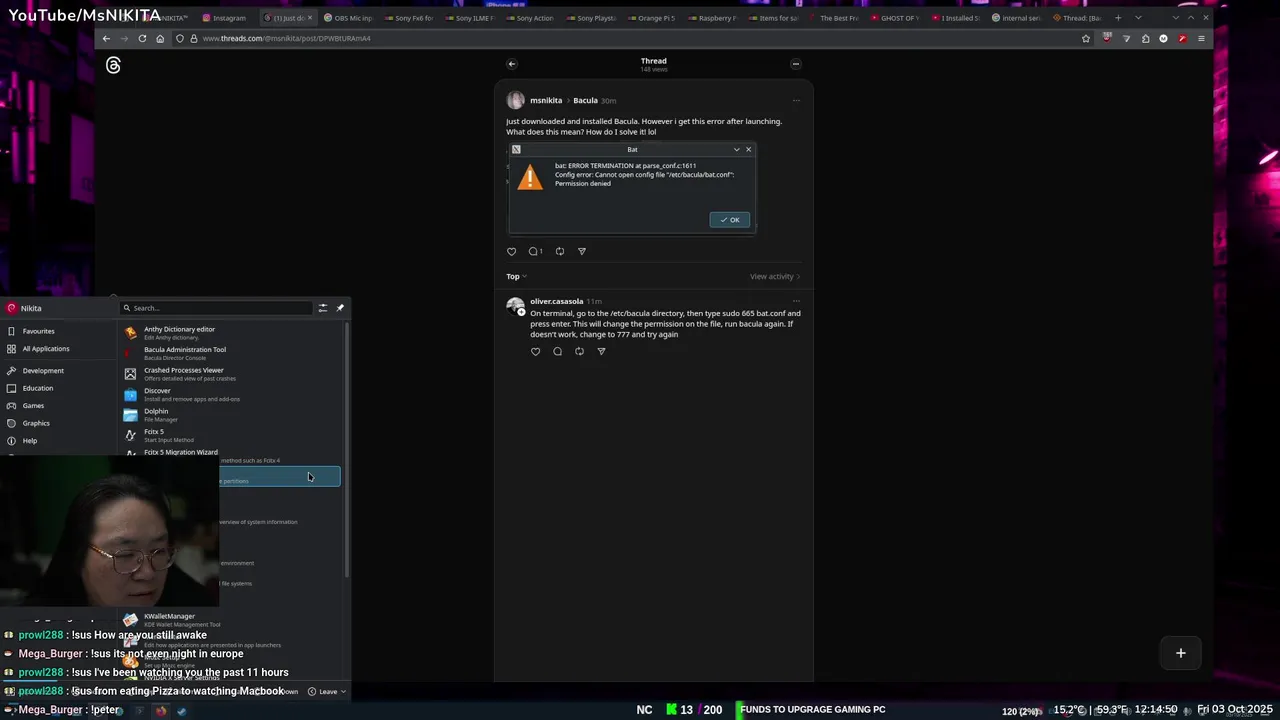The image size is (1280, 720).
Task: Repost msnikita's post
Action: (559, 251)
